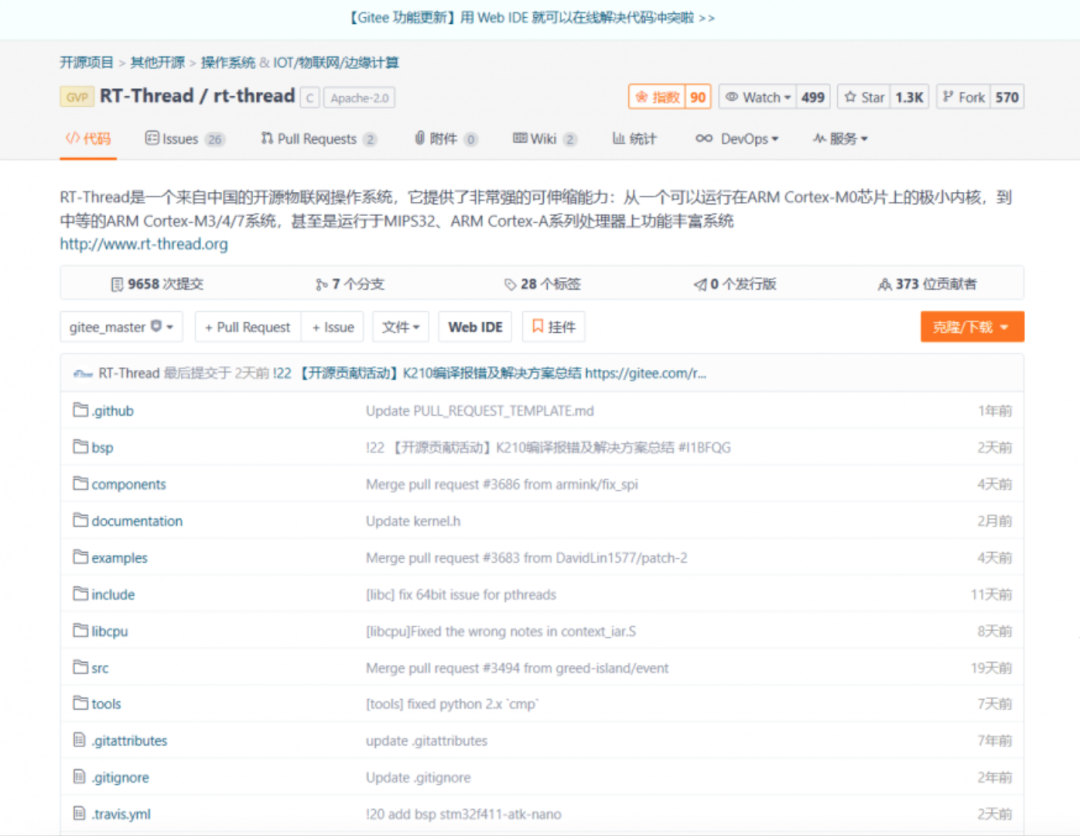
Task: Click the bsp folder icon
Action: (81, 447)
